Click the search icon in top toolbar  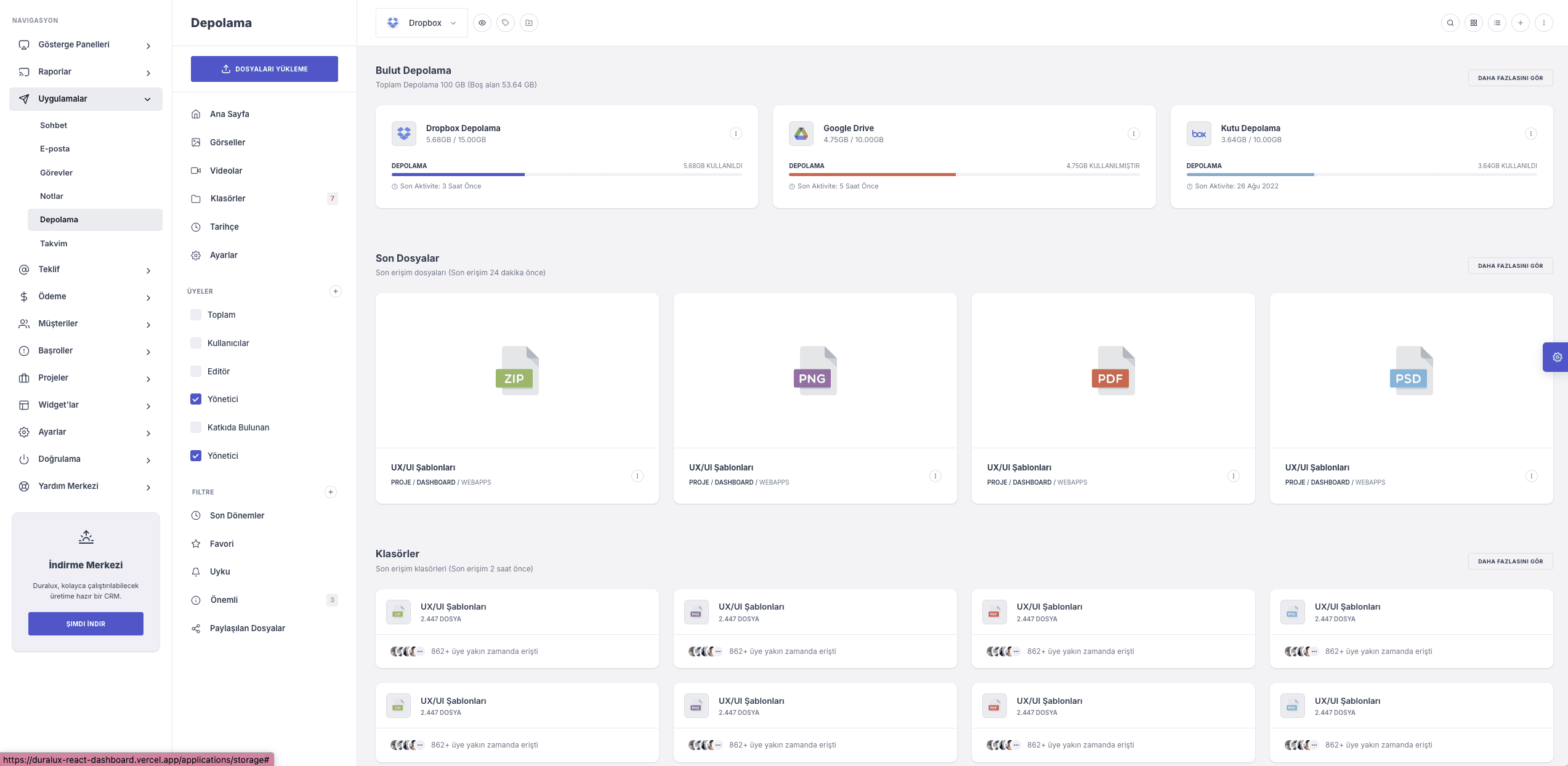[x=1450, y=23]
